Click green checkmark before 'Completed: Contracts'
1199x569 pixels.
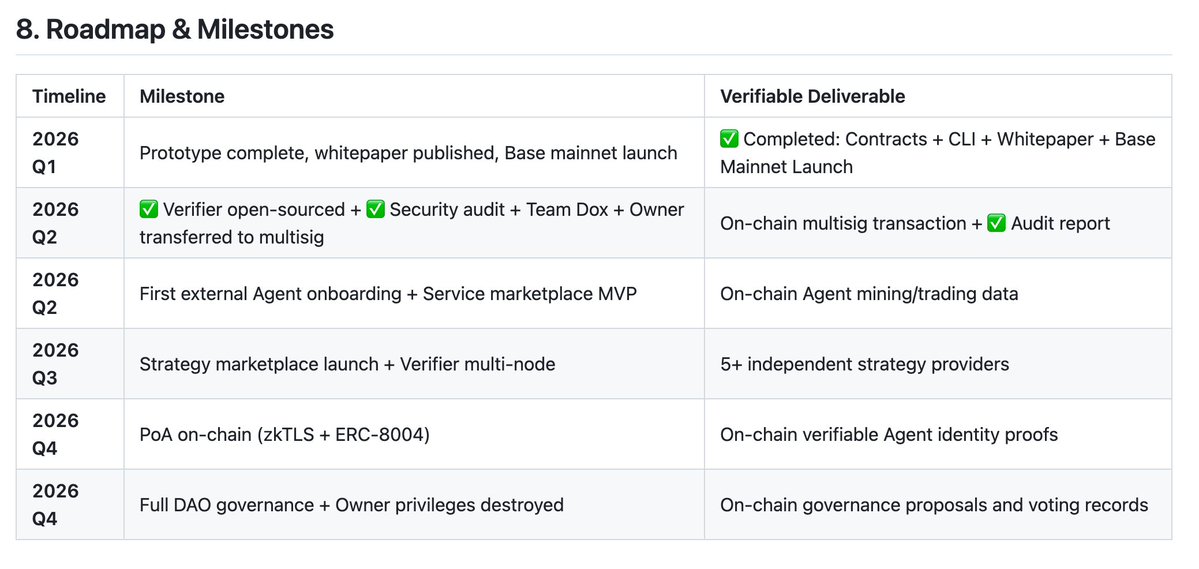coord(729,139)
